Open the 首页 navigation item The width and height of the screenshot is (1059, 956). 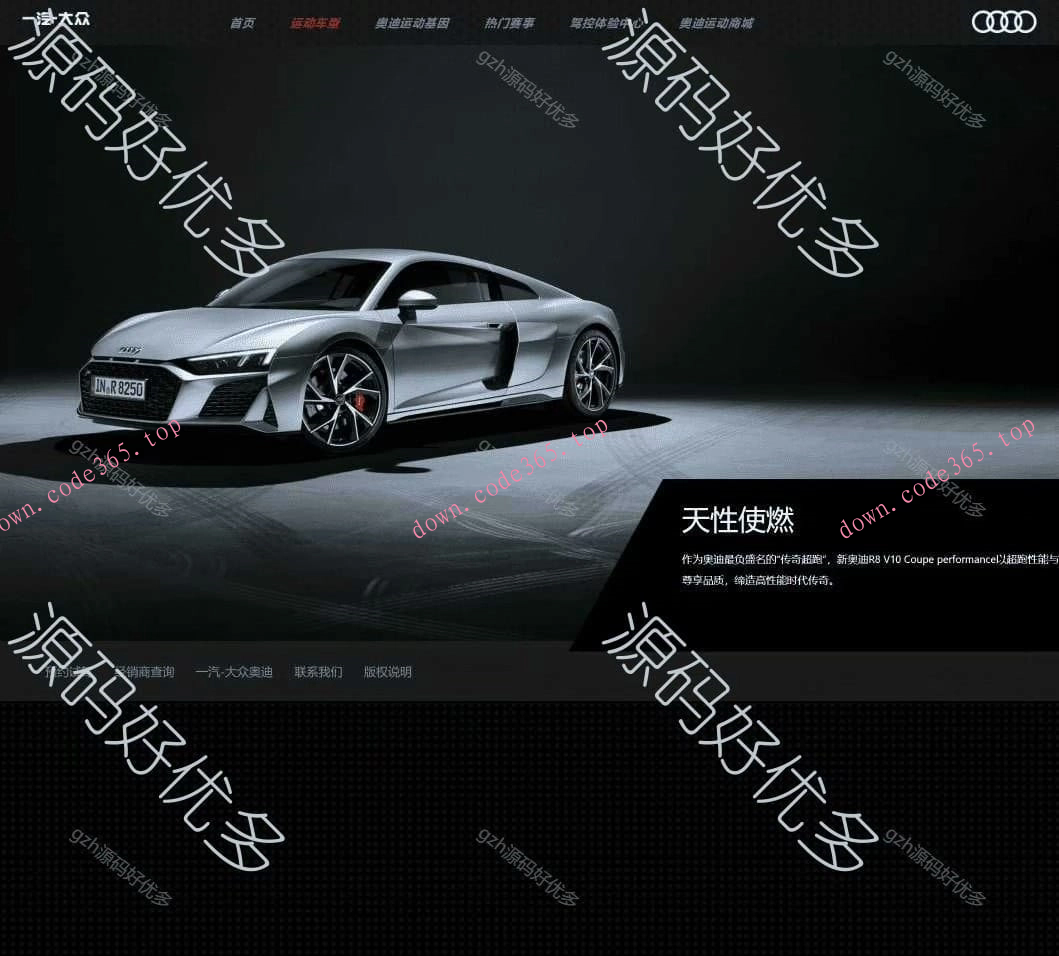click(242, 24)
